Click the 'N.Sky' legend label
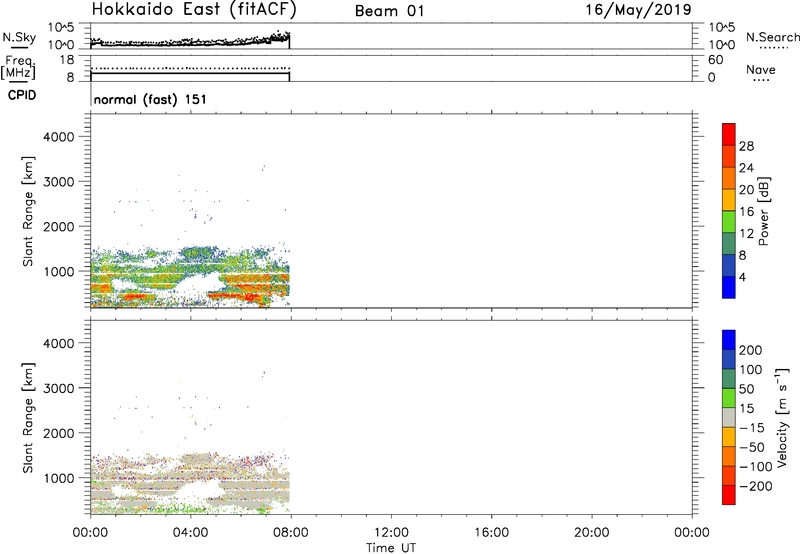 click(19, 37)
